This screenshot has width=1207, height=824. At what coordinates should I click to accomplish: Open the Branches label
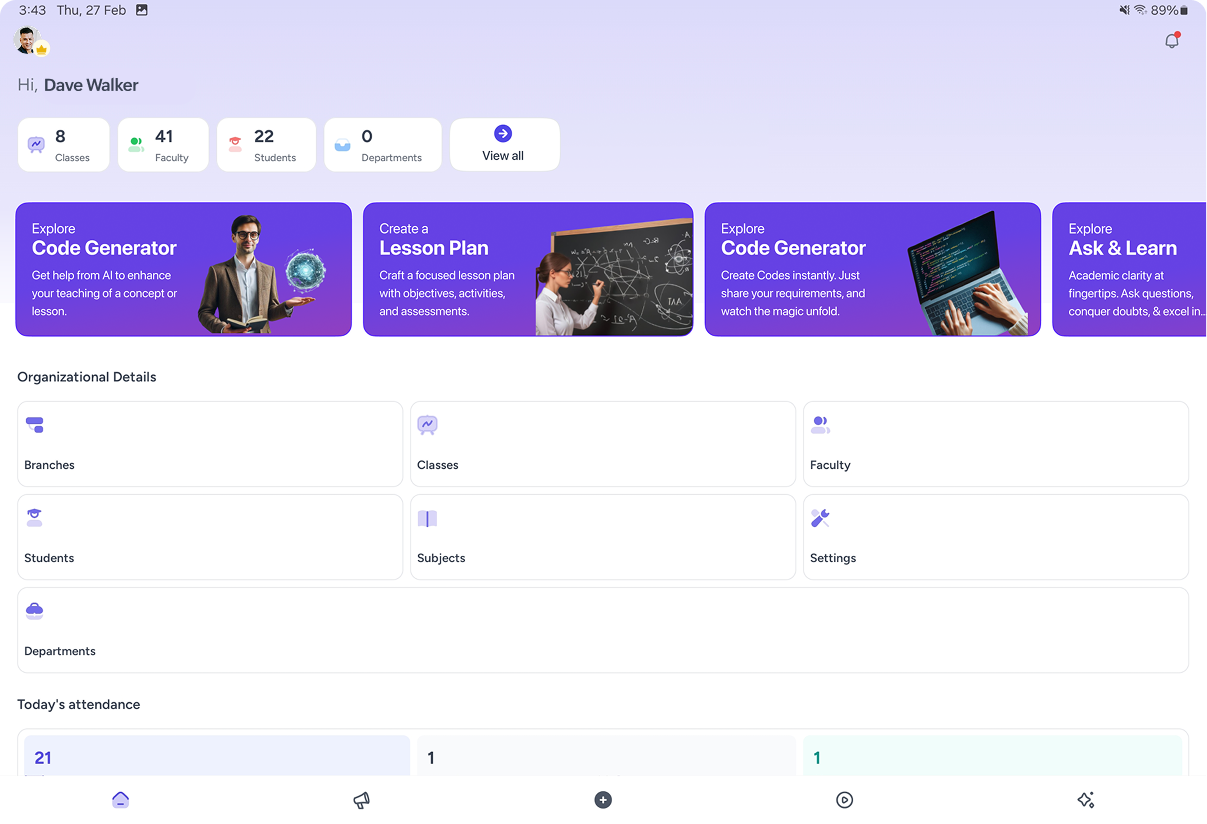click(49, 465)
